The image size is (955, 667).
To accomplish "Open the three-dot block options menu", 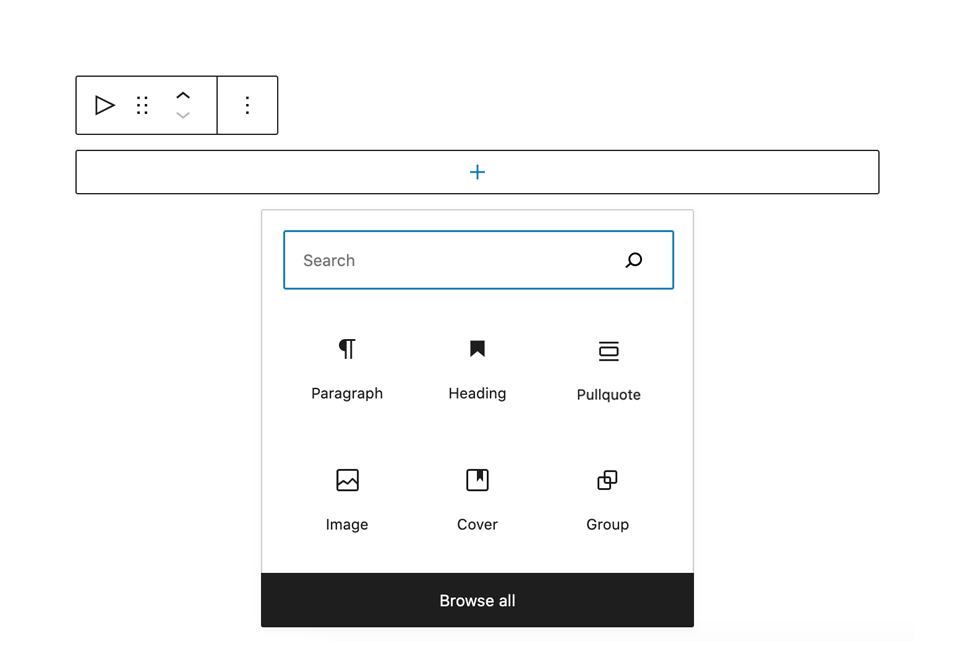I will 247,105.
